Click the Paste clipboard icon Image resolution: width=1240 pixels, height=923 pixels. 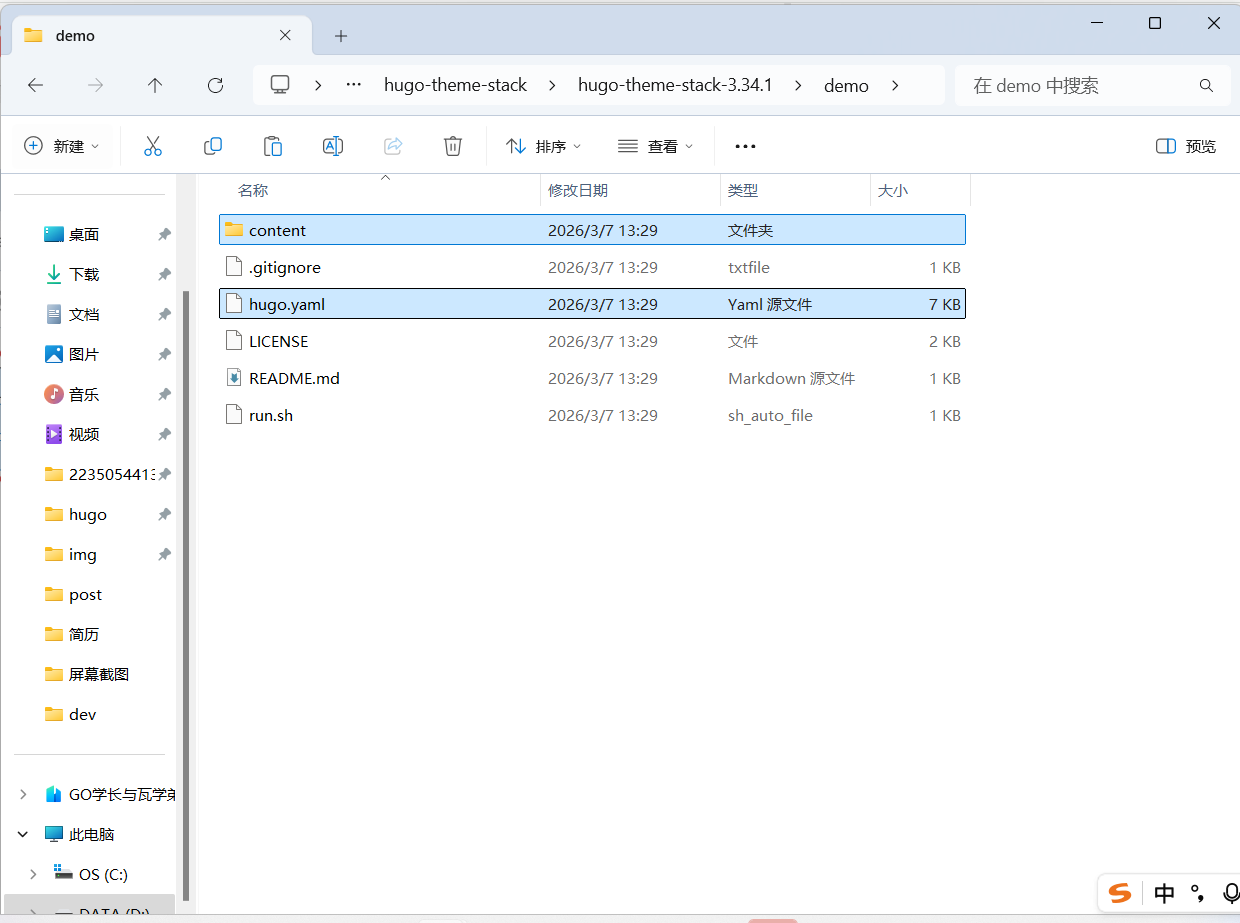click(x=273, y=146)
